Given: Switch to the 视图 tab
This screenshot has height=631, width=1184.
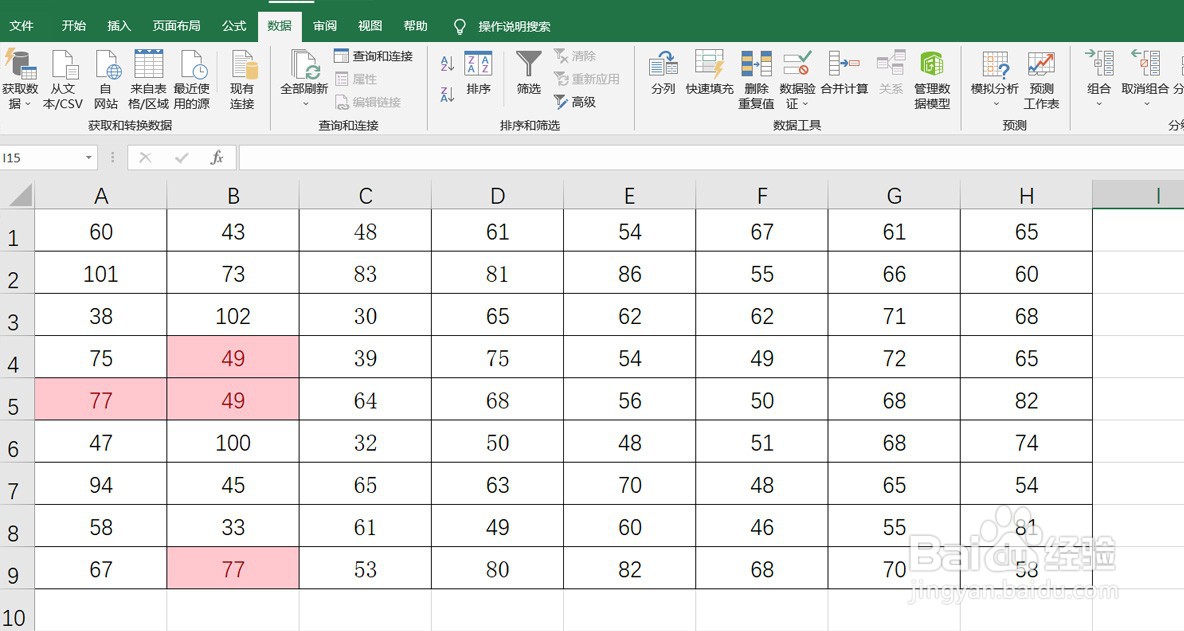Looking at the screenshot, I should (x=370, y=26).
